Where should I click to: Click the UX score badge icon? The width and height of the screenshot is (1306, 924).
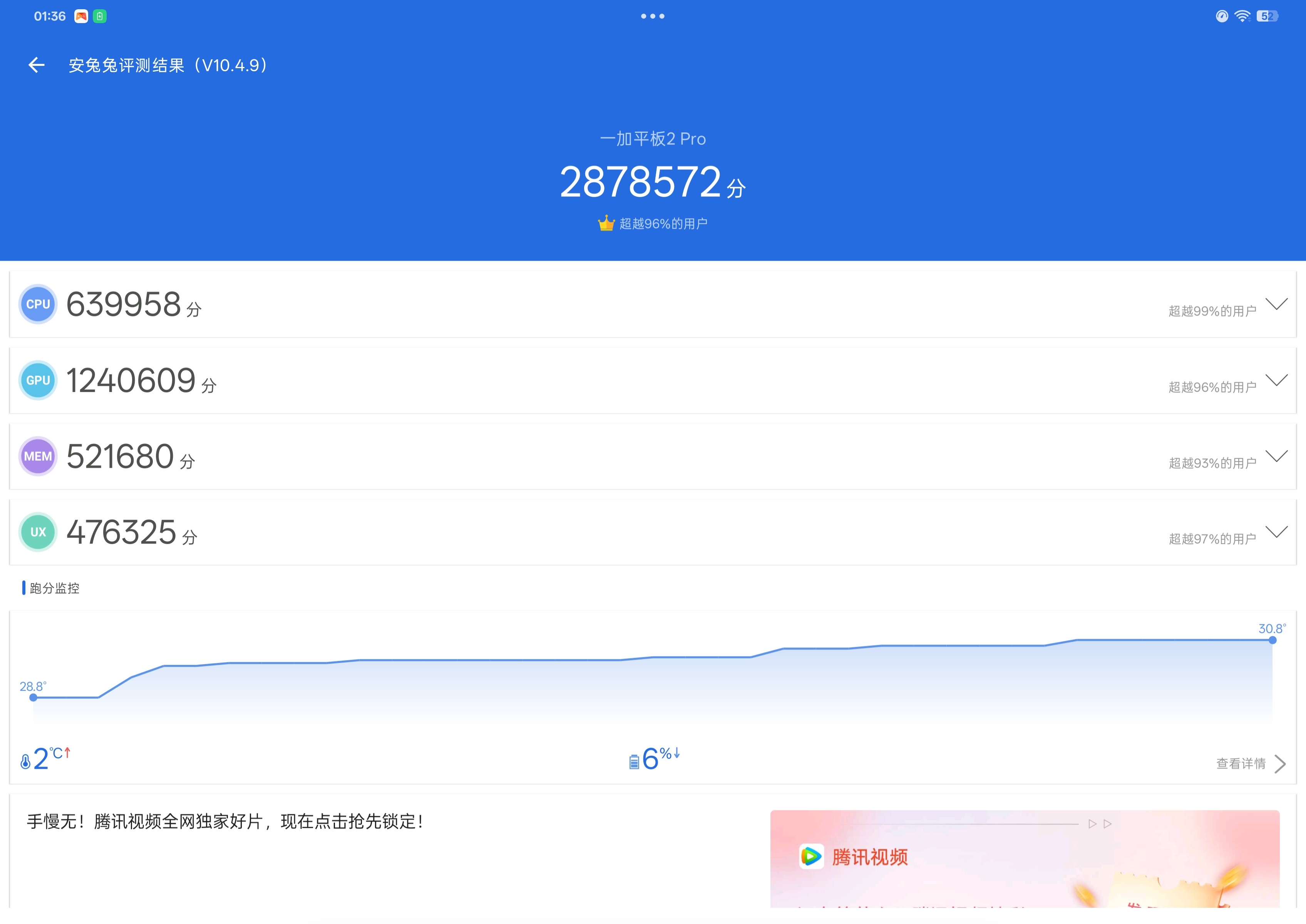coord(38,532)
